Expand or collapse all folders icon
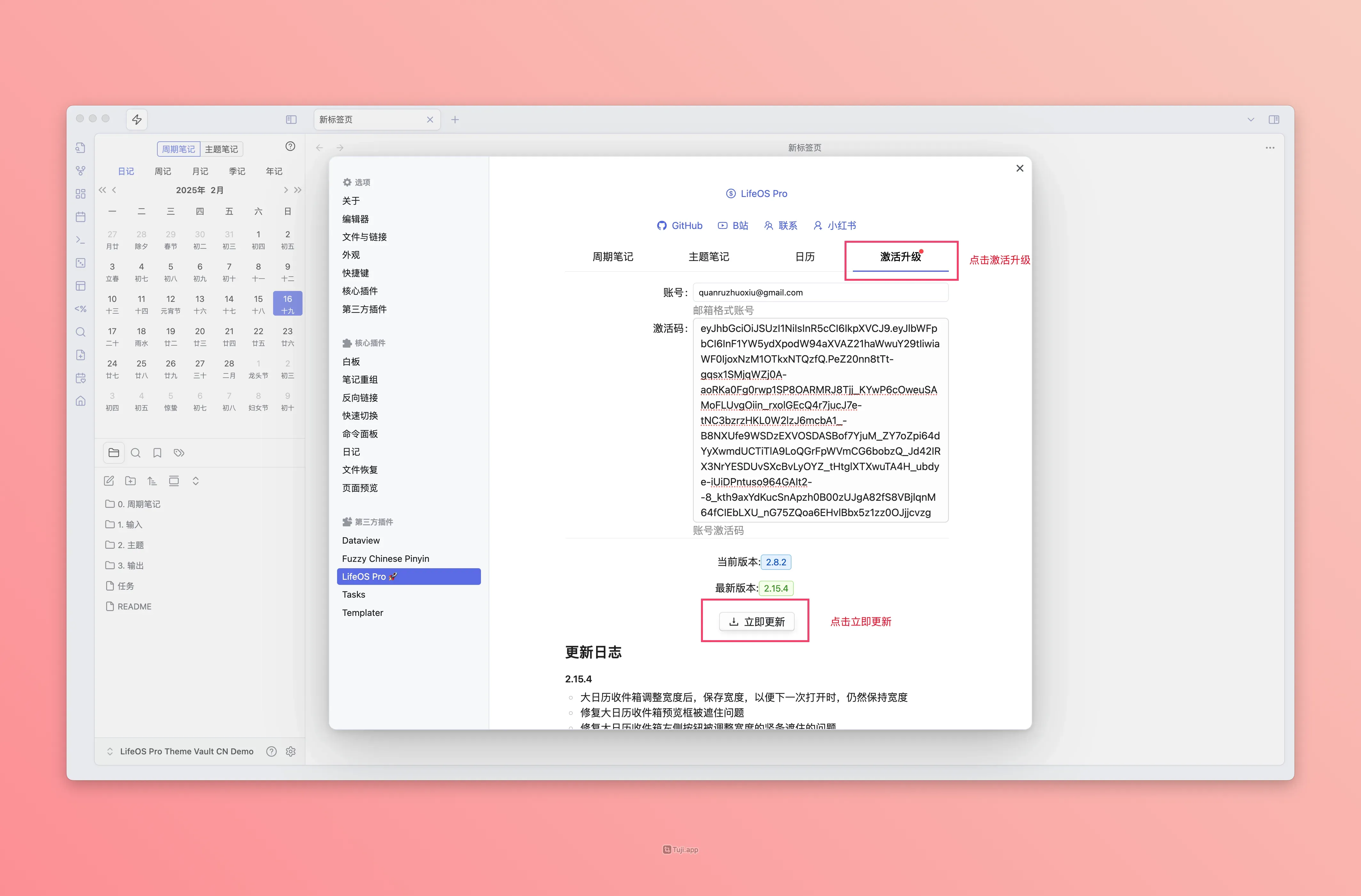 [x=196, y=481]
